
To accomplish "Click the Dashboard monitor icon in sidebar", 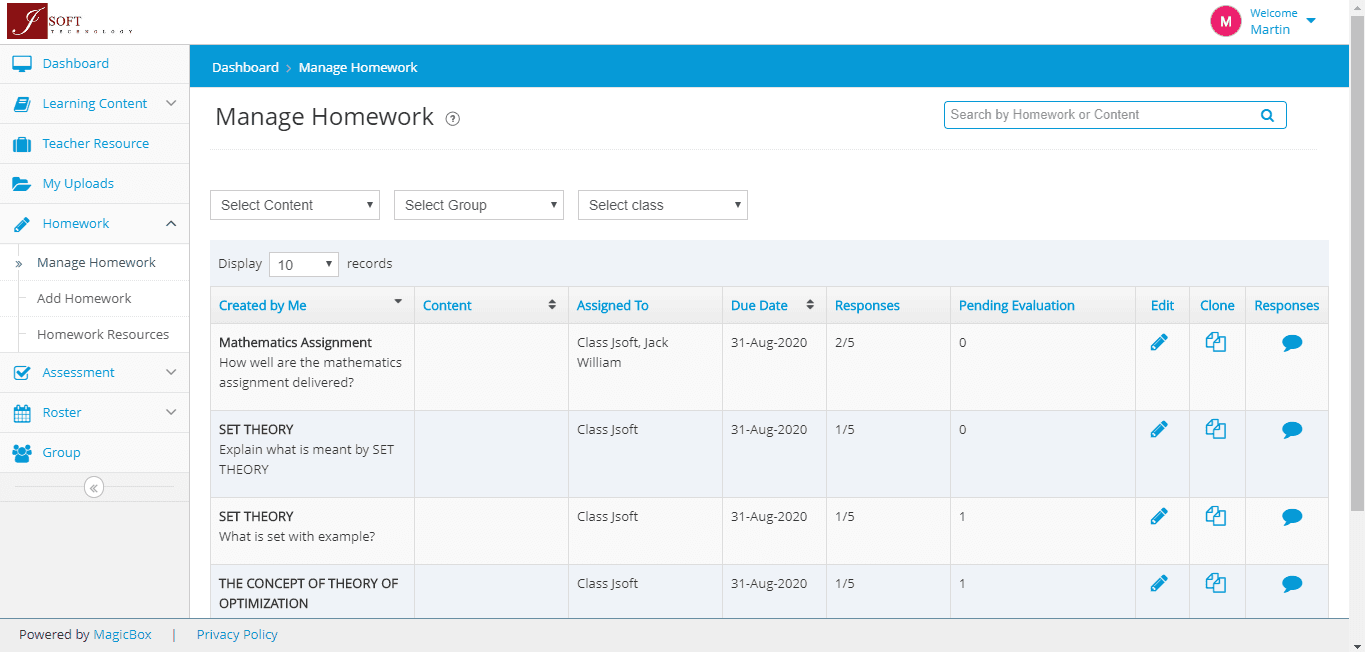I will click(22, 64).
